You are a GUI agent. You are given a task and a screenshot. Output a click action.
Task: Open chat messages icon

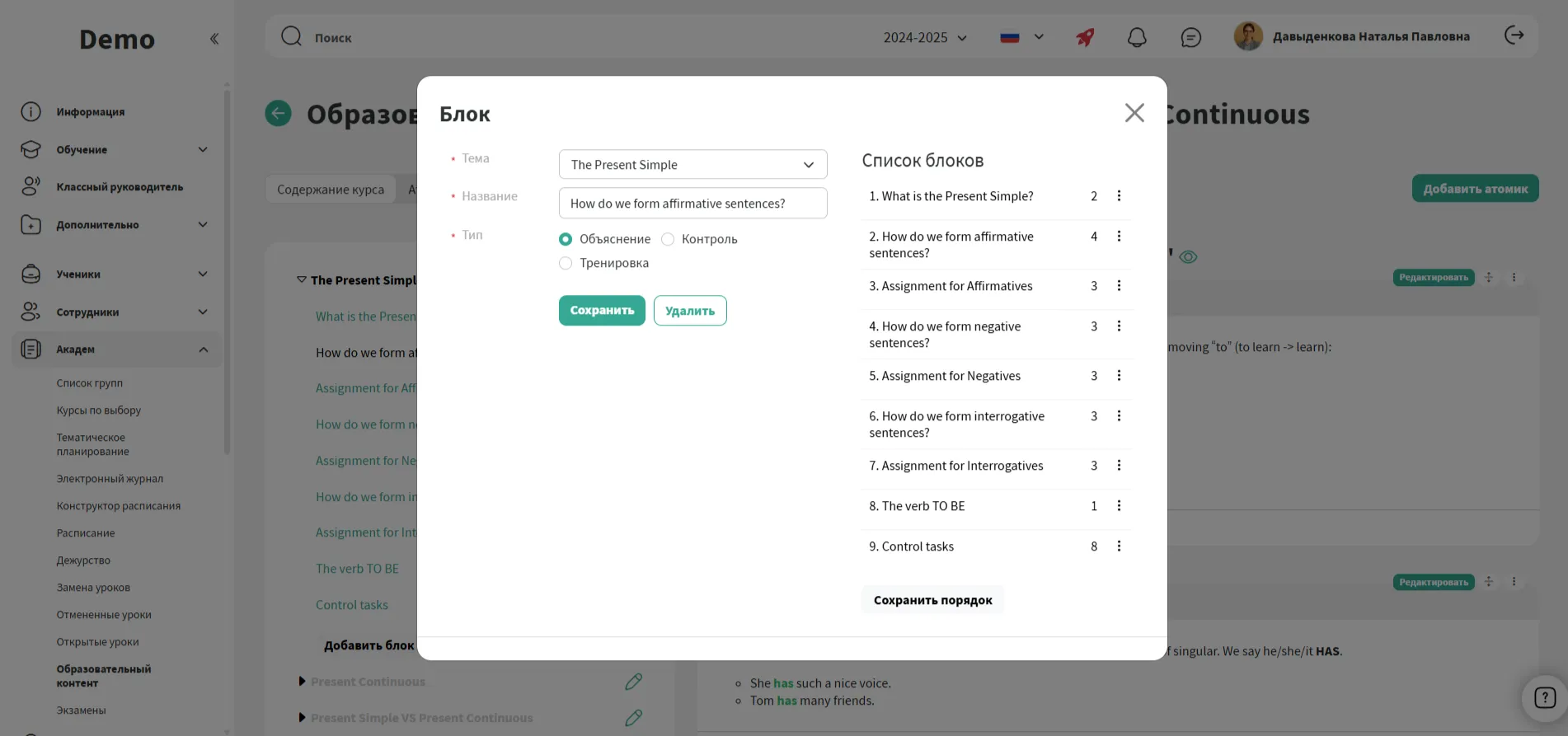(x=1190, y=37)
